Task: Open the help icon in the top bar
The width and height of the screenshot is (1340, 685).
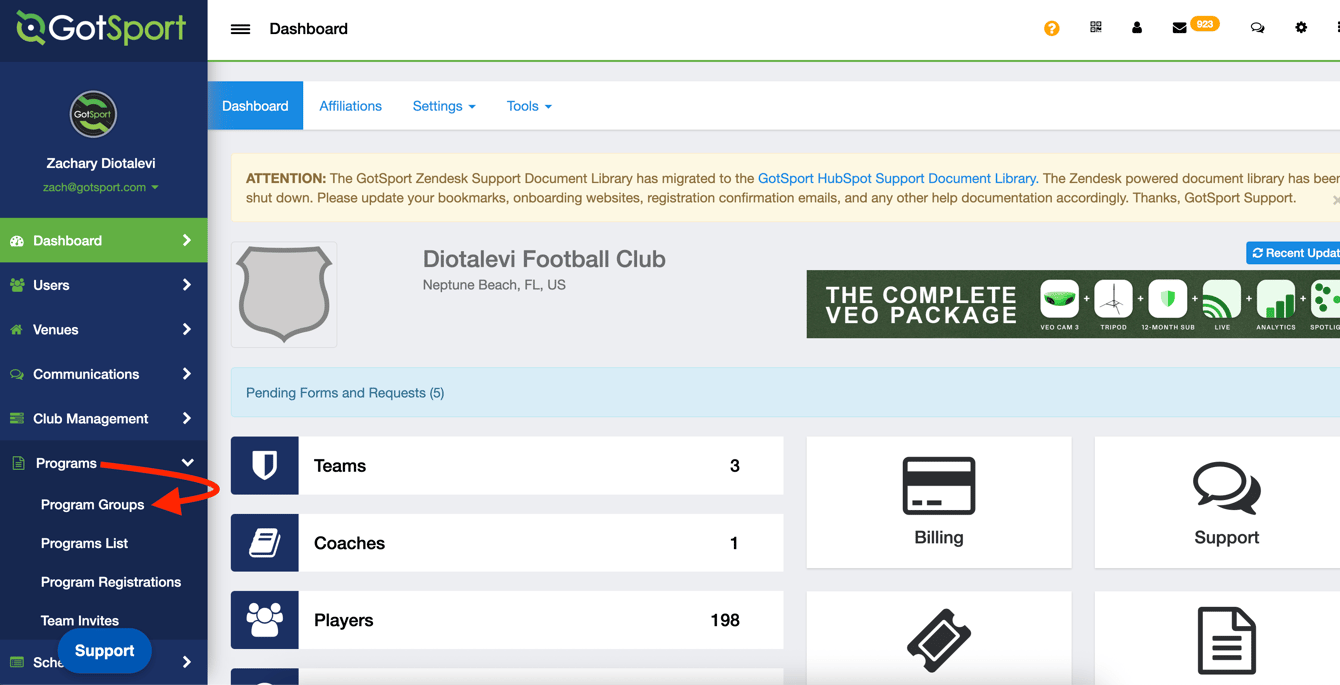Action: click(x=1051, y=28)
